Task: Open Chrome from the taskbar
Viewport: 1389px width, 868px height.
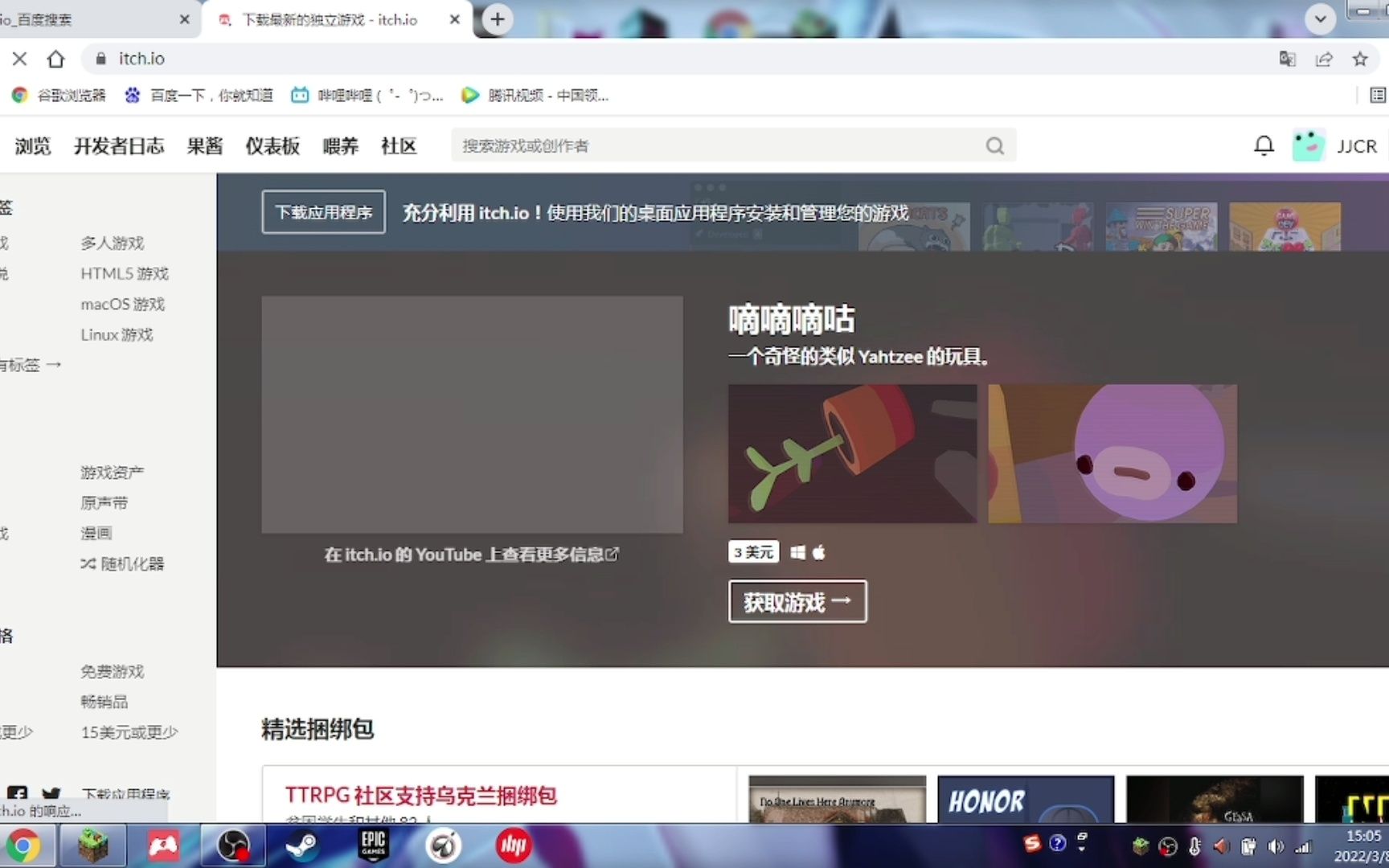Action: 23,846
